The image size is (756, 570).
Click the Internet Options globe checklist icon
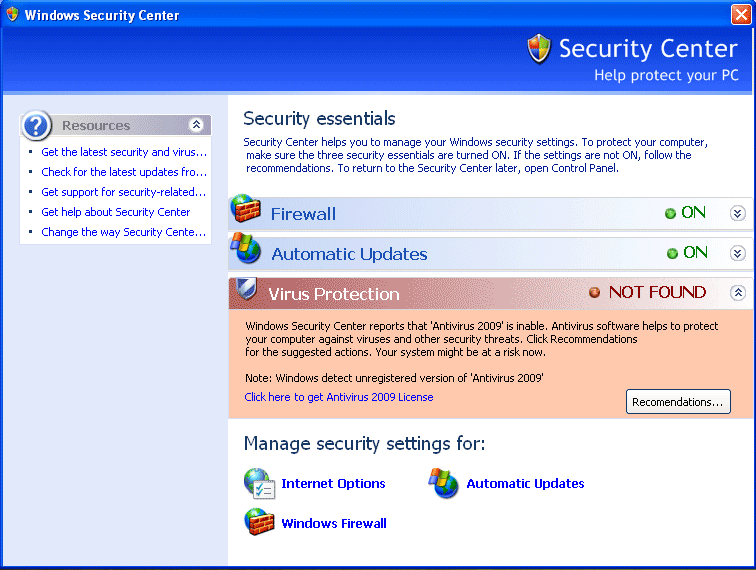tap(259, 483)
